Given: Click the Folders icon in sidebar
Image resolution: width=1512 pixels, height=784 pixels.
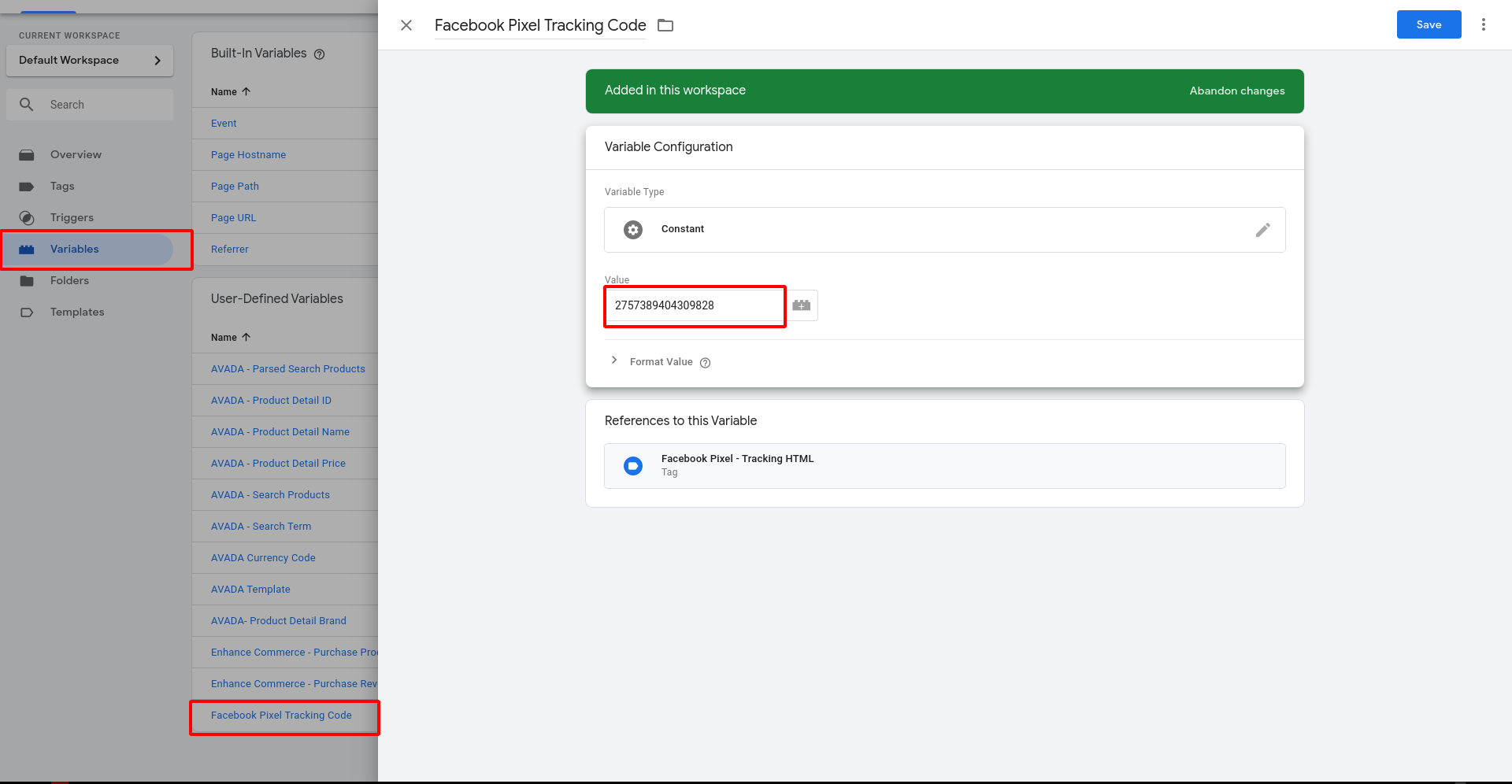Looking at the screenshot, I should click(x=27, y=281).
